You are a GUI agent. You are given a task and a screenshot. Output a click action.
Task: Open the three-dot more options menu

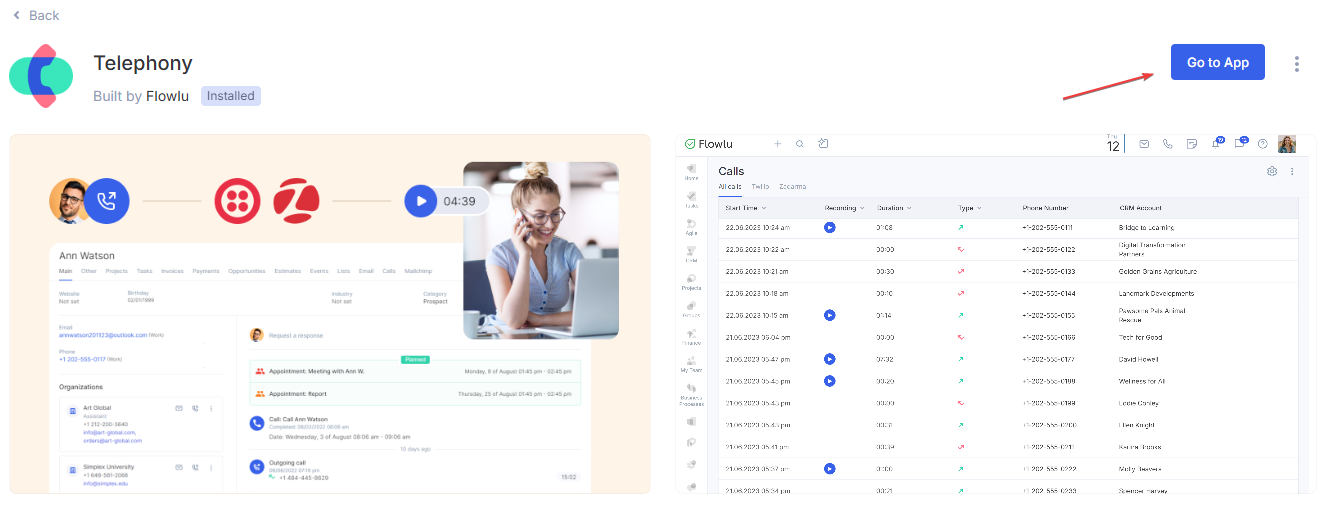pyautogui.click(x=1297, y=64)
